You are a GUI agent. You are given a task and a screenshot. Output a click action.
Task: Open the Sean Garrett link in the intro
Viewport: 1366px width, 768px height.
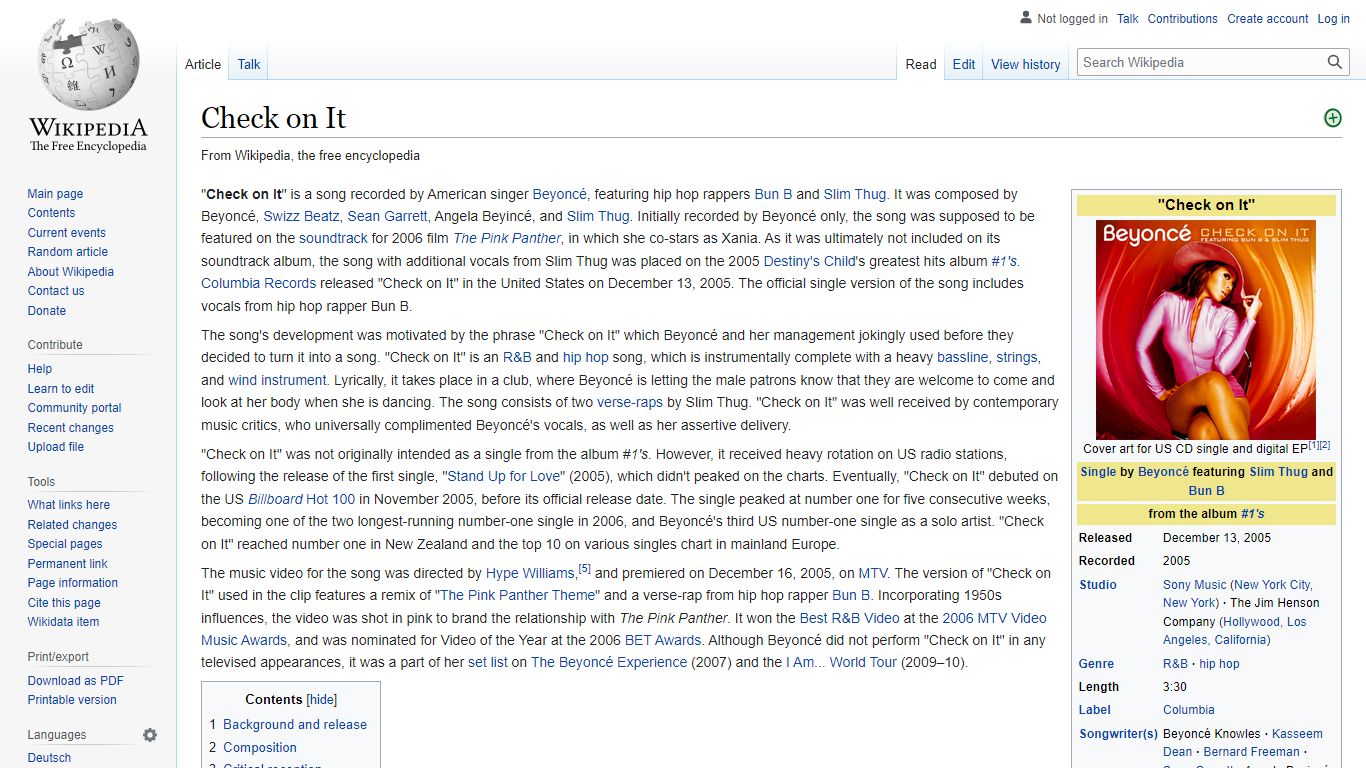(387, 216)
